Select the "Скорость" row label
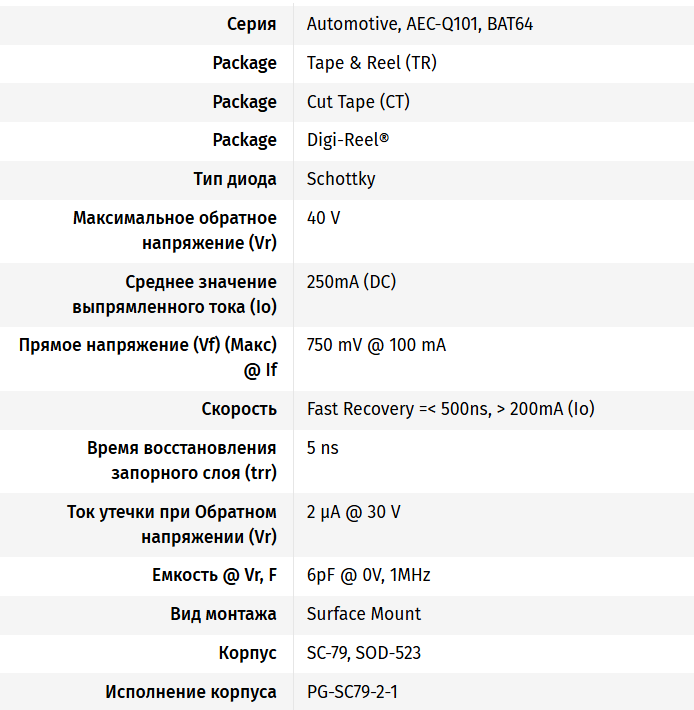The width and height of the screenshot is (694, 710). pyautogui.click(x=239, y=409)
